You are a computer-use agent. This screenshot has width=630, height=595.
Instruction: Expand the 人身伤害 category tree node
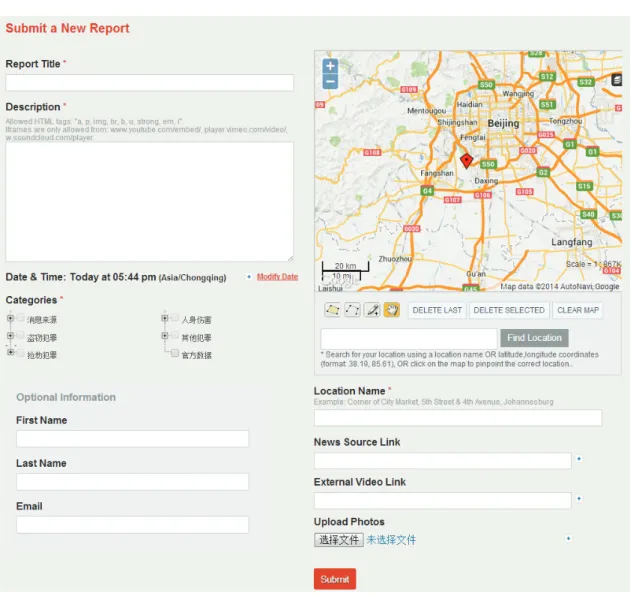(164, 318)
